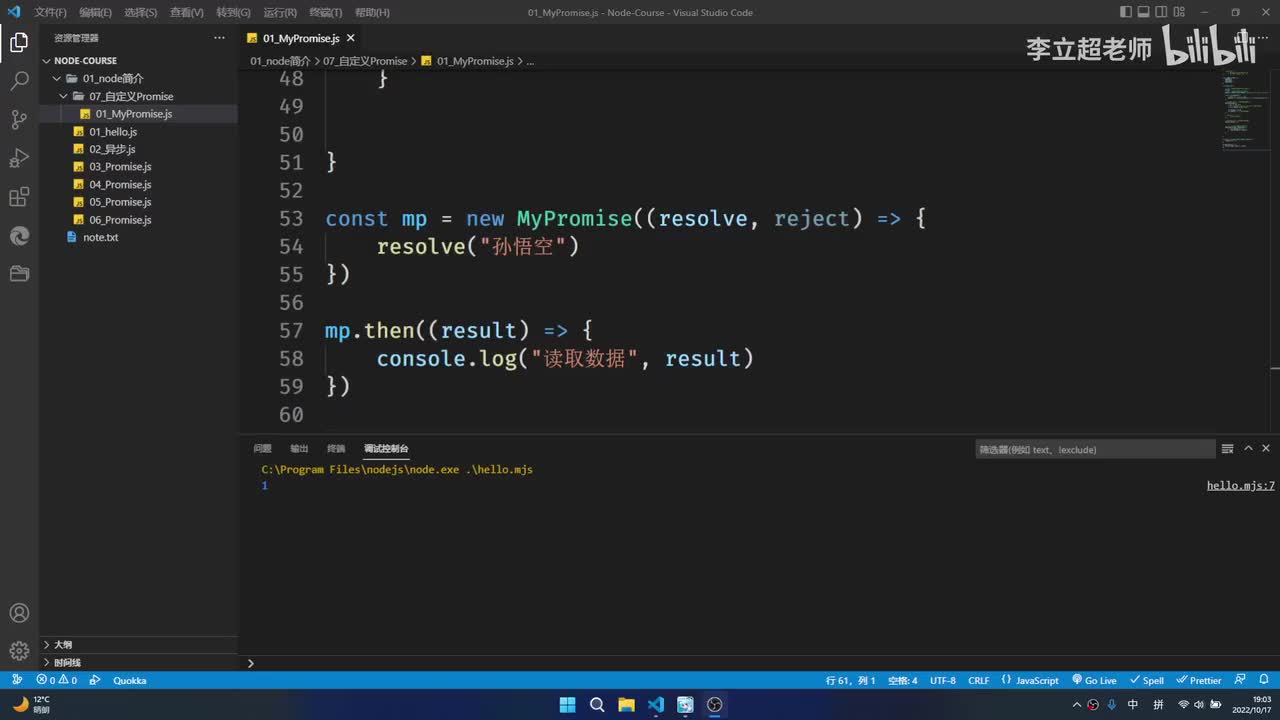Open 03_Promise.js in the file tree
Viewport: 1280px width, 720px height.
[x=120, y=166]
